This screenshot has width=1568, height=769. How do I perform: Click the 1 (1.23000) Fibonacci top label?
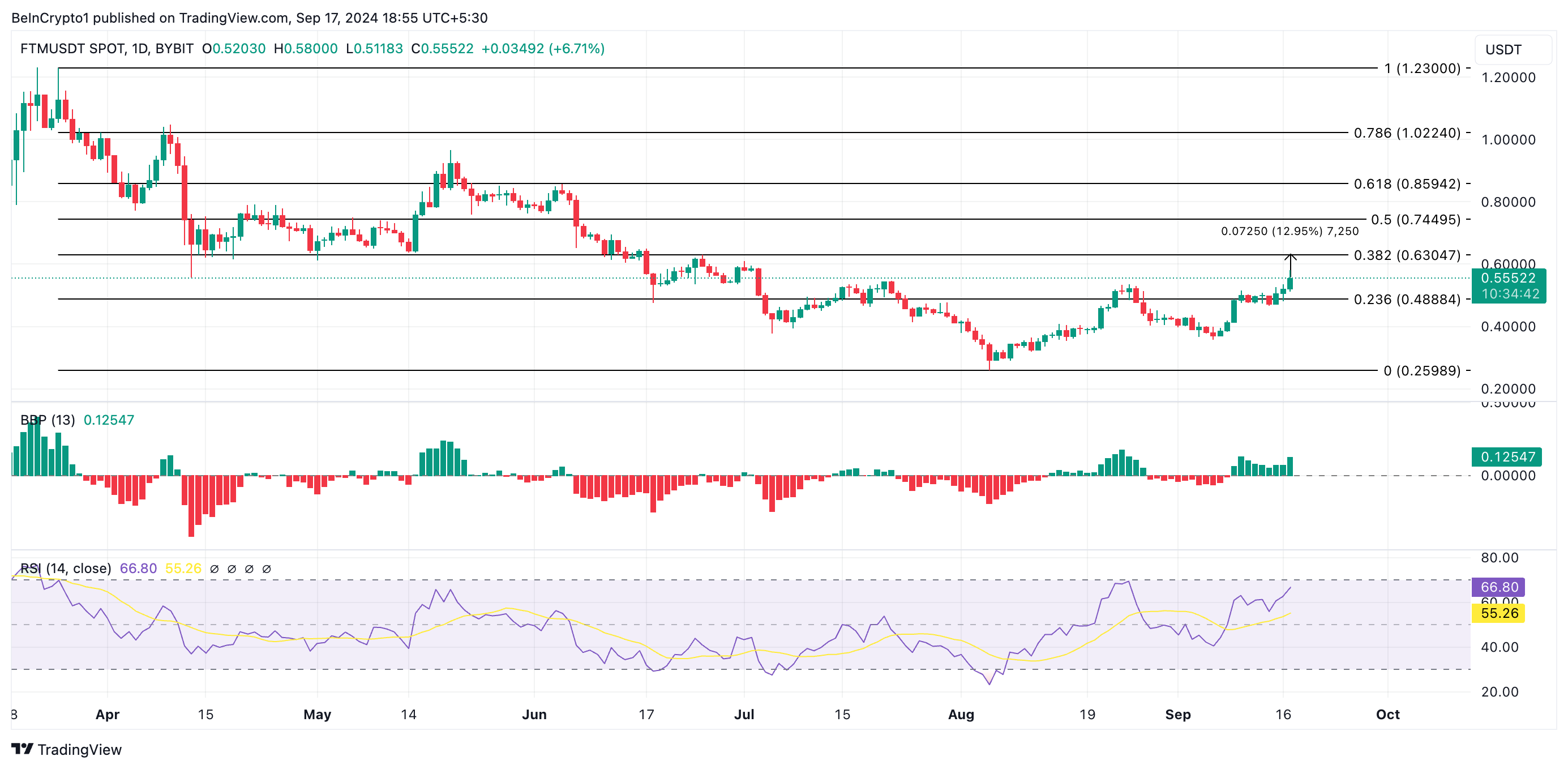[x=1422, y=68]
